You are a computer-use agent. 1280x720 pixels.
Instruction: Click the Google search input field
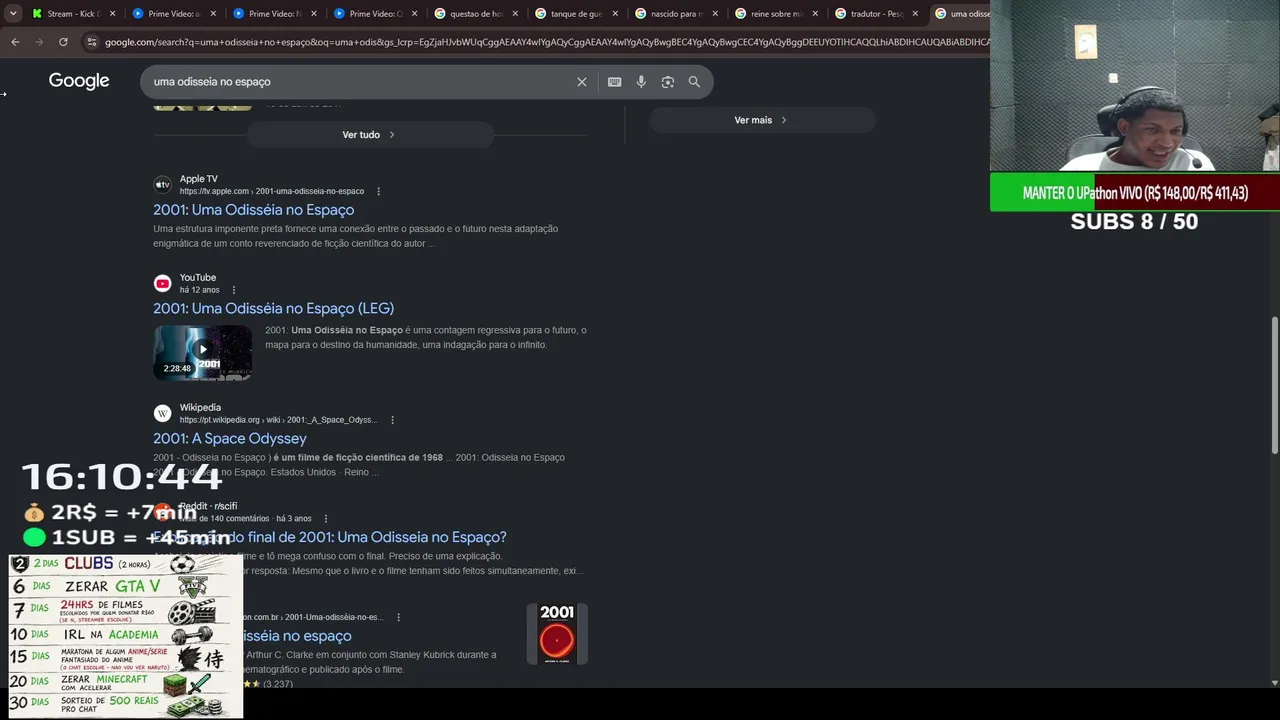tap(360, 82)
